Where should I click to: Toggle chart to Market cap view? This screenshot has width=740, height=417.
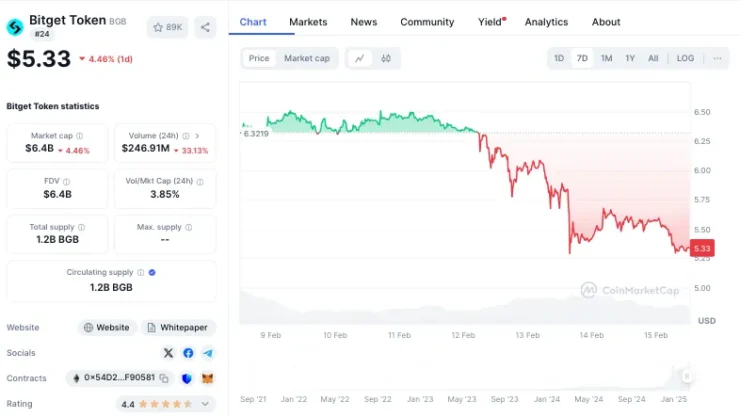(x=307, y=58)
